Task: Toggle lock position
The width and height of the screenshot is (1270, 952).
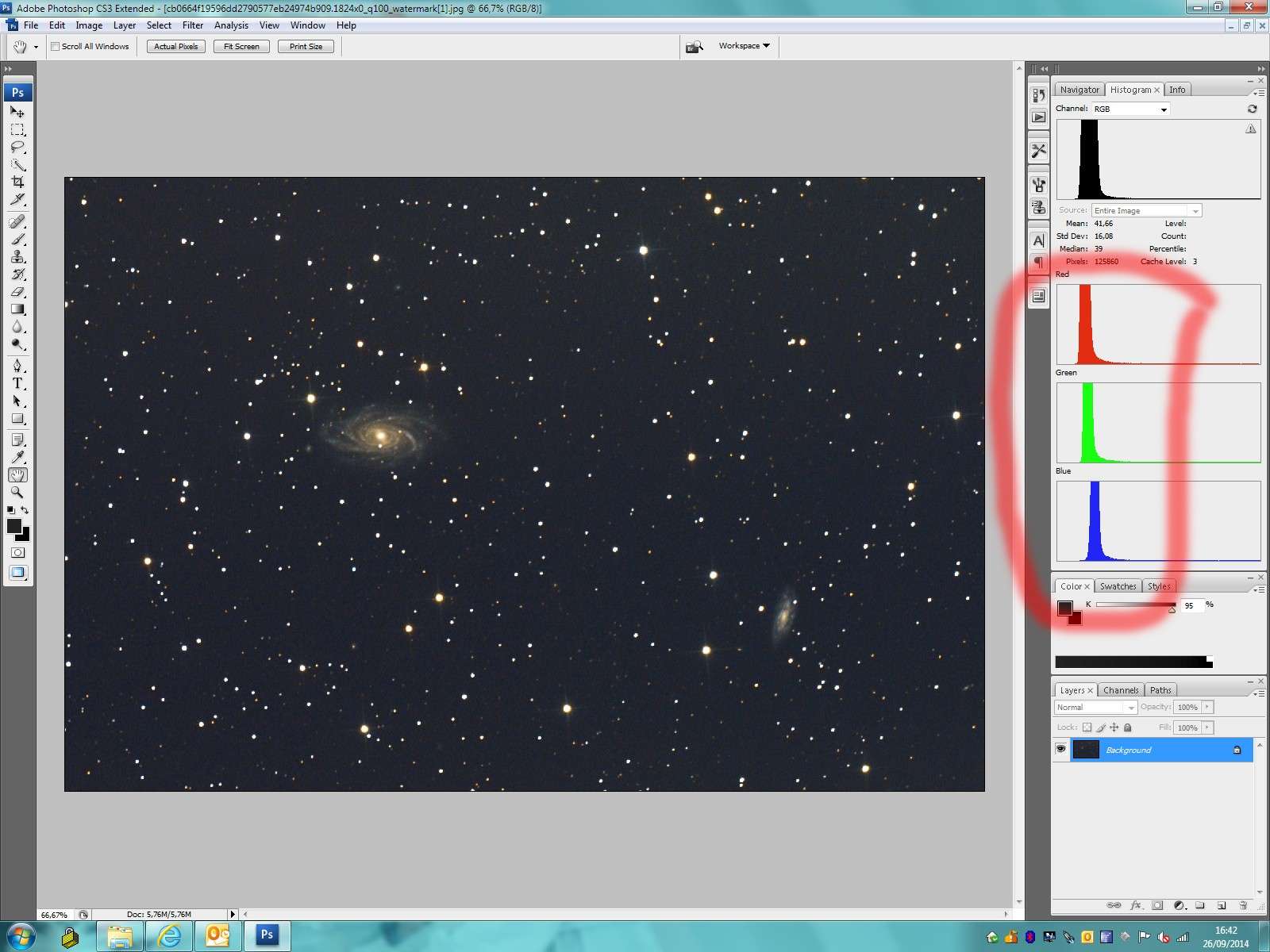Action: point(1114,727)
